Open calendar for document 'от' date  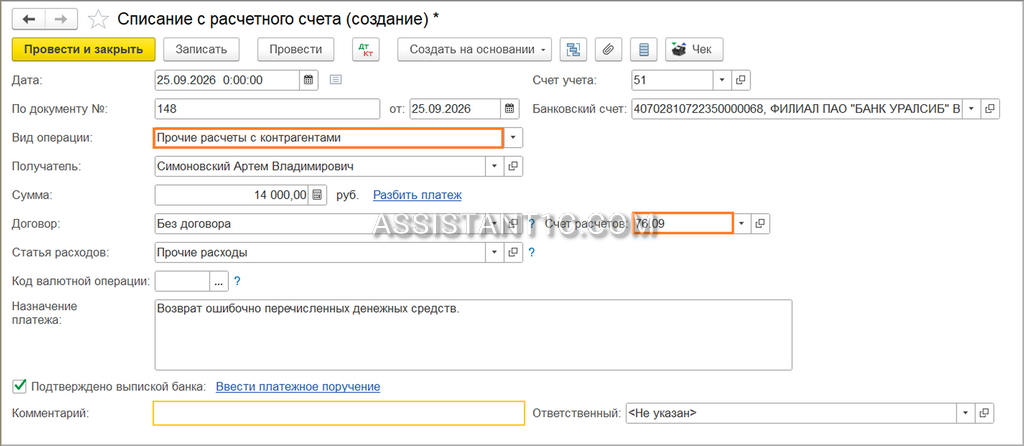[x=511, y=108]
